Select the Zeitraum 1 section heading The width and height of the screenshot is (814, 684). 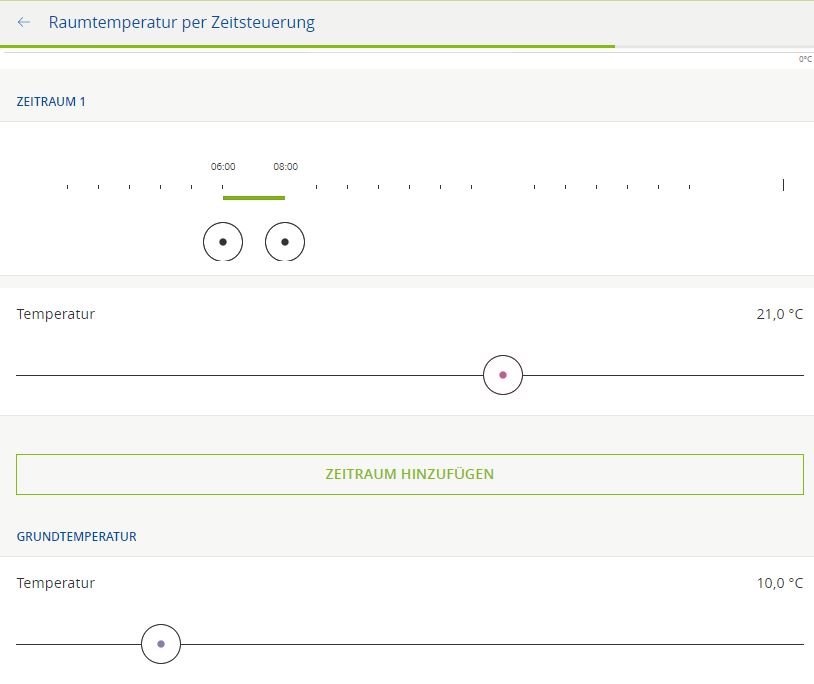tap(51, 101)
